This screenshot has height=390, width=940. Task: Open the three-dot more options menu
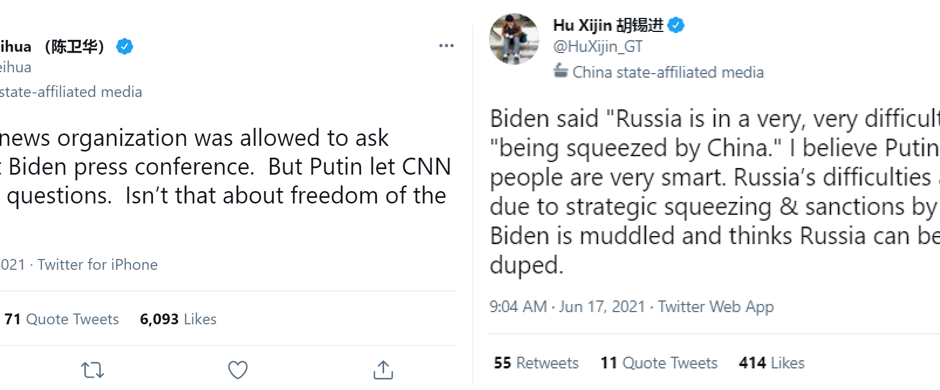point(446,46)
